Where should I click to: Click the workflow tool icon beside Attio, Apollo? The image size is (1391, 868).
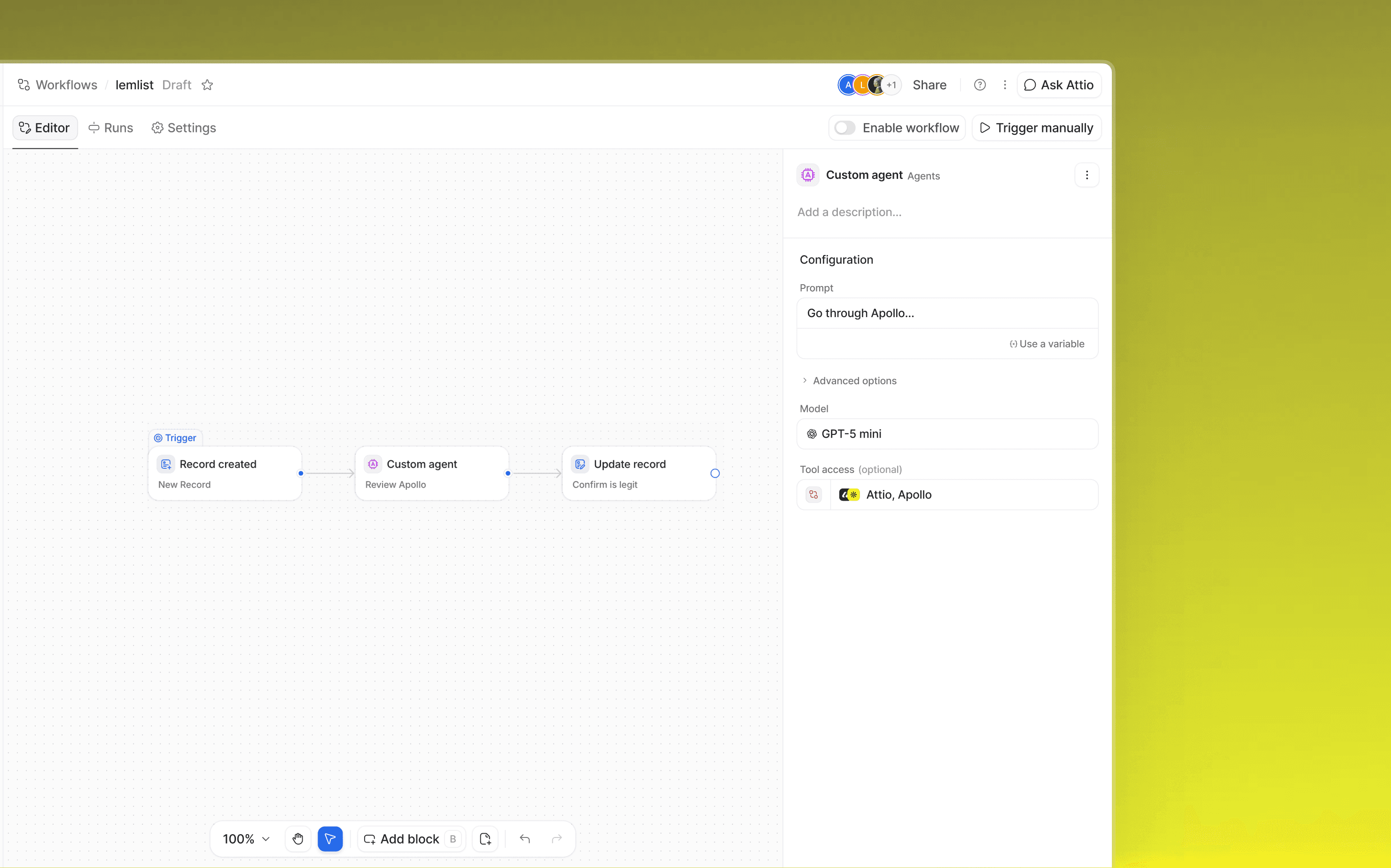click(814, 494)
